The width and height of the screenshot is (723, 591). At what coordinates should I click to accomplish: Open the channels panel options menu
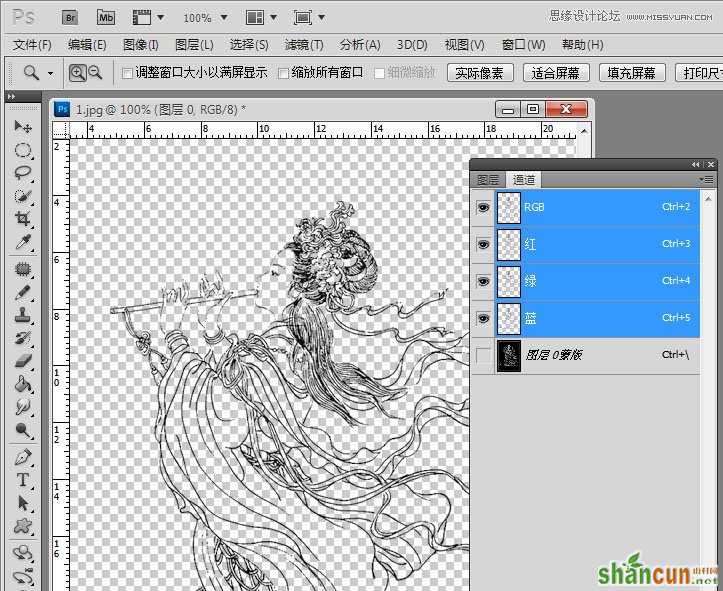pyautogui.click(x=706, y=179)
